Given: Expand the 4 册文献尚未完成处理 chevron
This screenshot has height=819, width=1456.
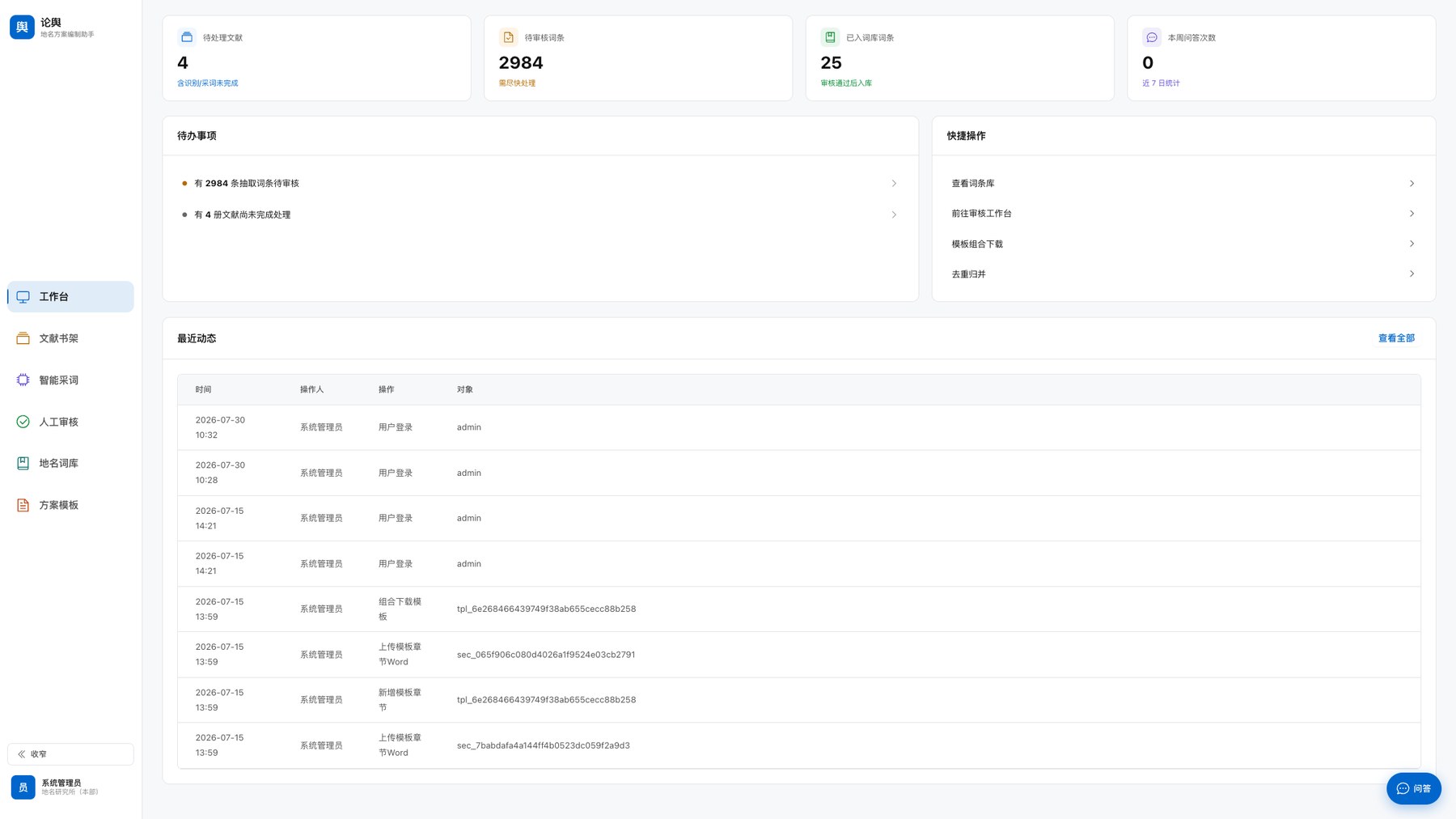Looking at the screenshot, I should coord(894,214).
